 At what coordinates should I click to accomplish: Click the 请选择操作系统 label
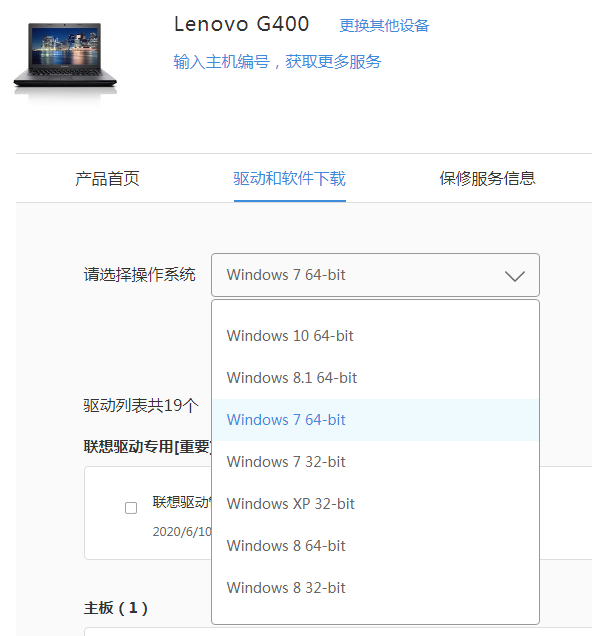click(139, 275)
